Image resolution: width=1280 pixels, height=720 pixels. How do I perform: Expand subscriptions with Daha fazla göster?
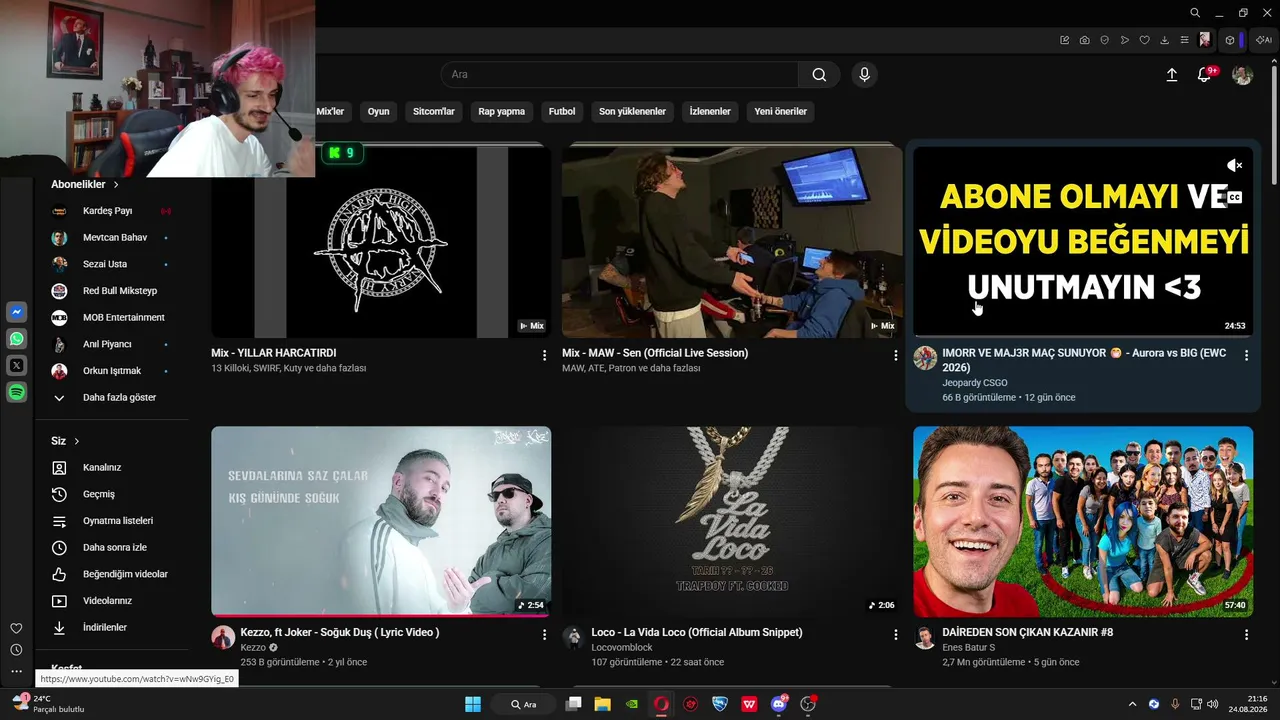click(110, 398)
